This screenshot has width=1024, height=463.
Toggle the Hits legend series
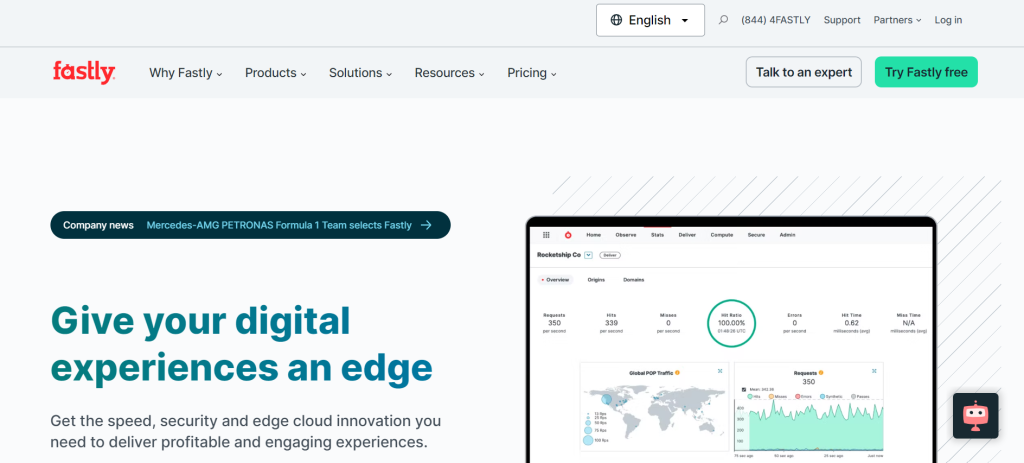click(755, 396)
